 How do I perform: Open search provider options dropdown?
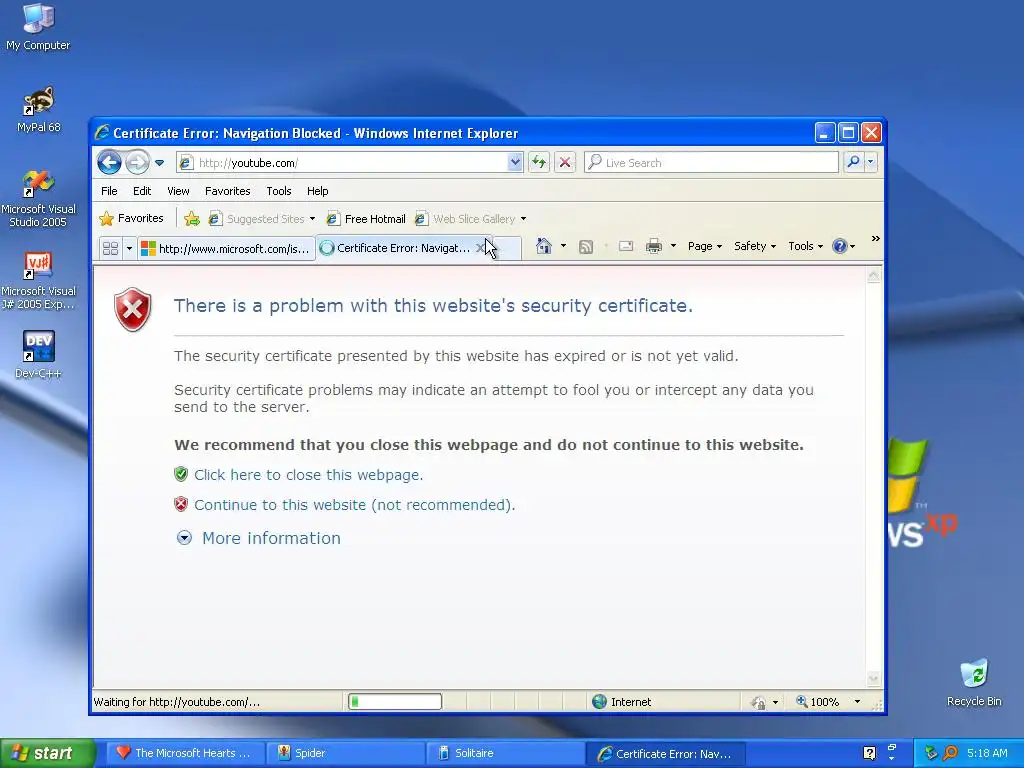coord(871,162)
